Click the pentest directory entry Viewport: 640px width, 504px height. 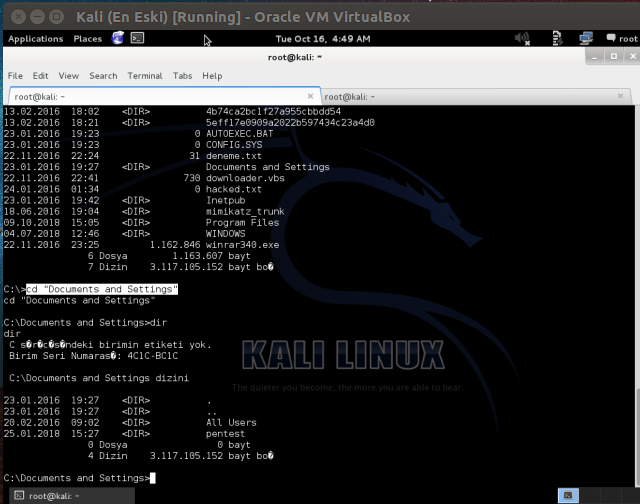[225, 434]
